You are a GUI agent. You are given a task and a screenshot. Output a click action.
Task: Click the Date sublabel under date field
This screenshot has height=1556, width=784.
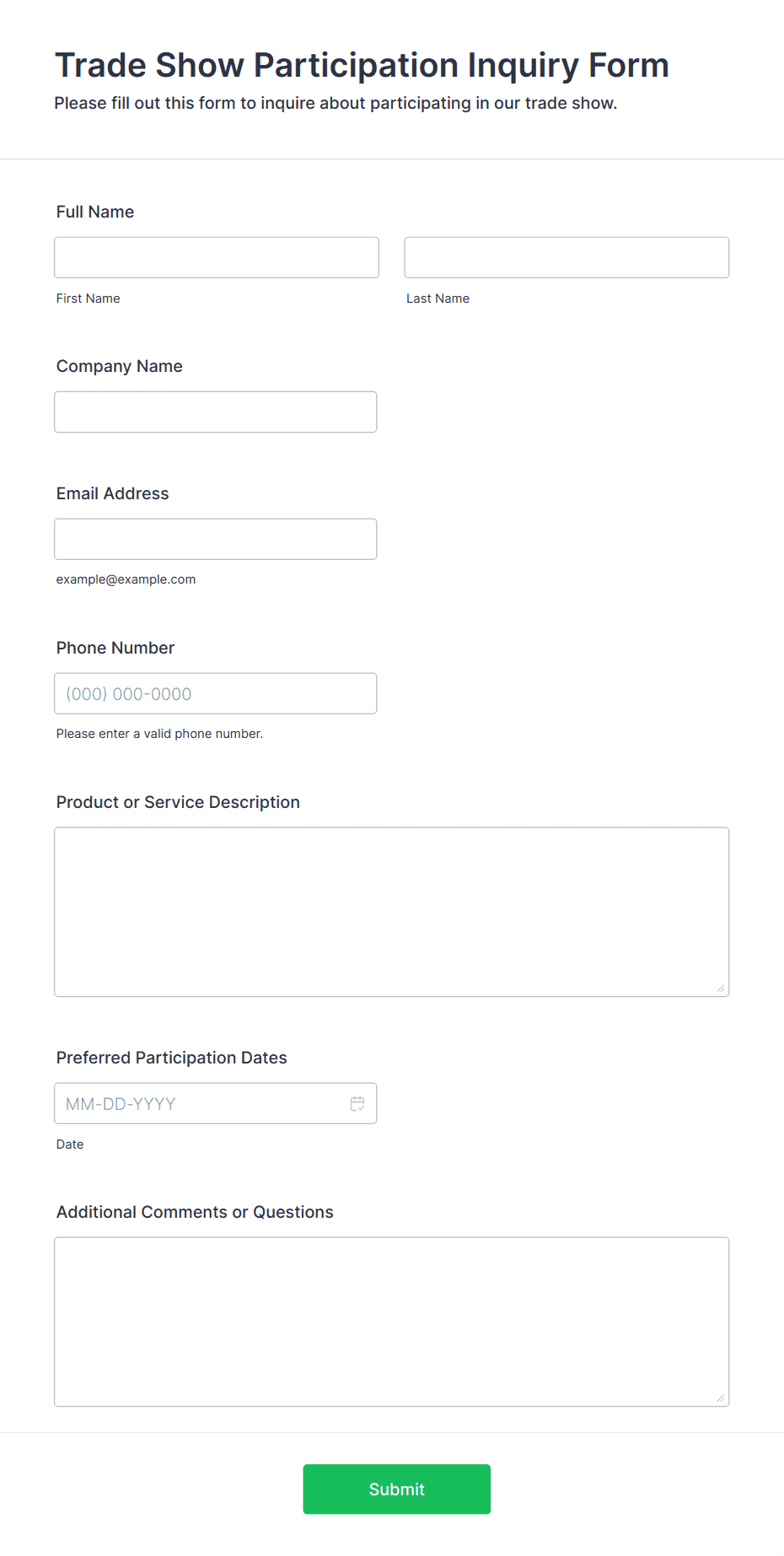click(70, 1144)
